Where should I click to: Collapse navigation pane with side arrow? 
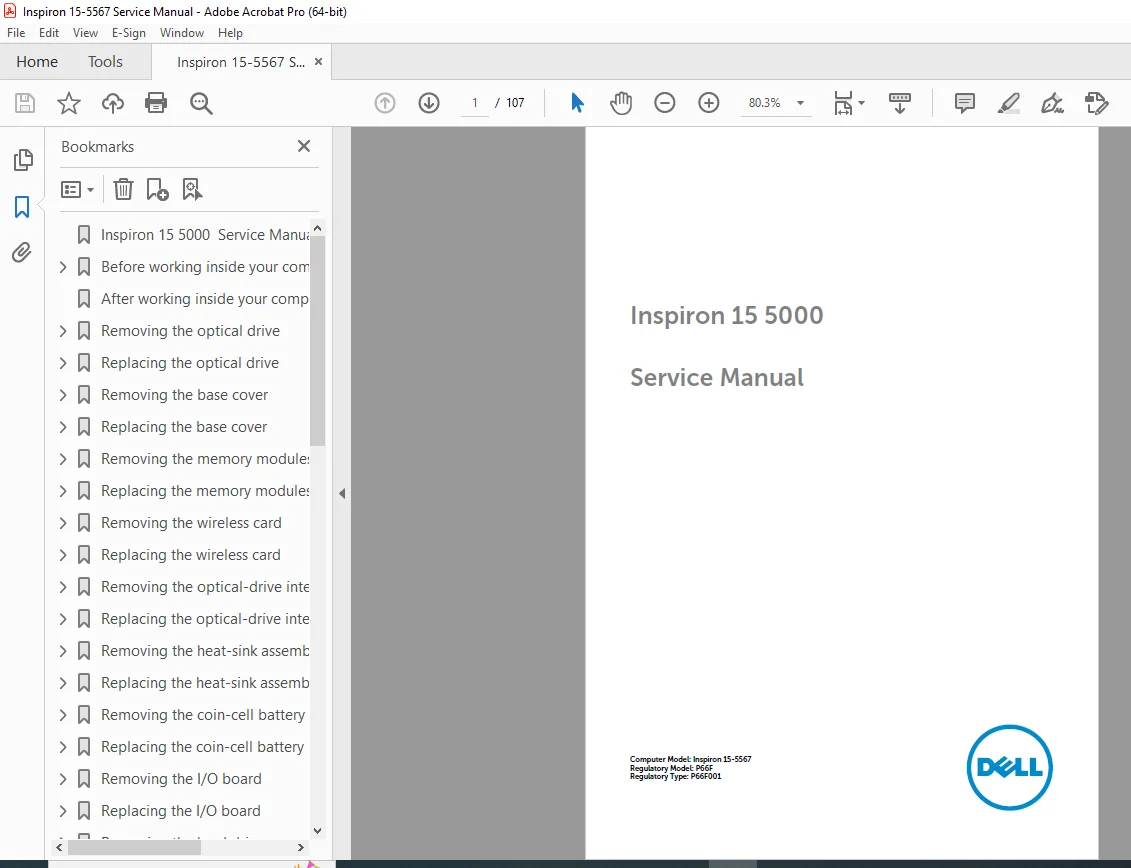click(342, 494)
